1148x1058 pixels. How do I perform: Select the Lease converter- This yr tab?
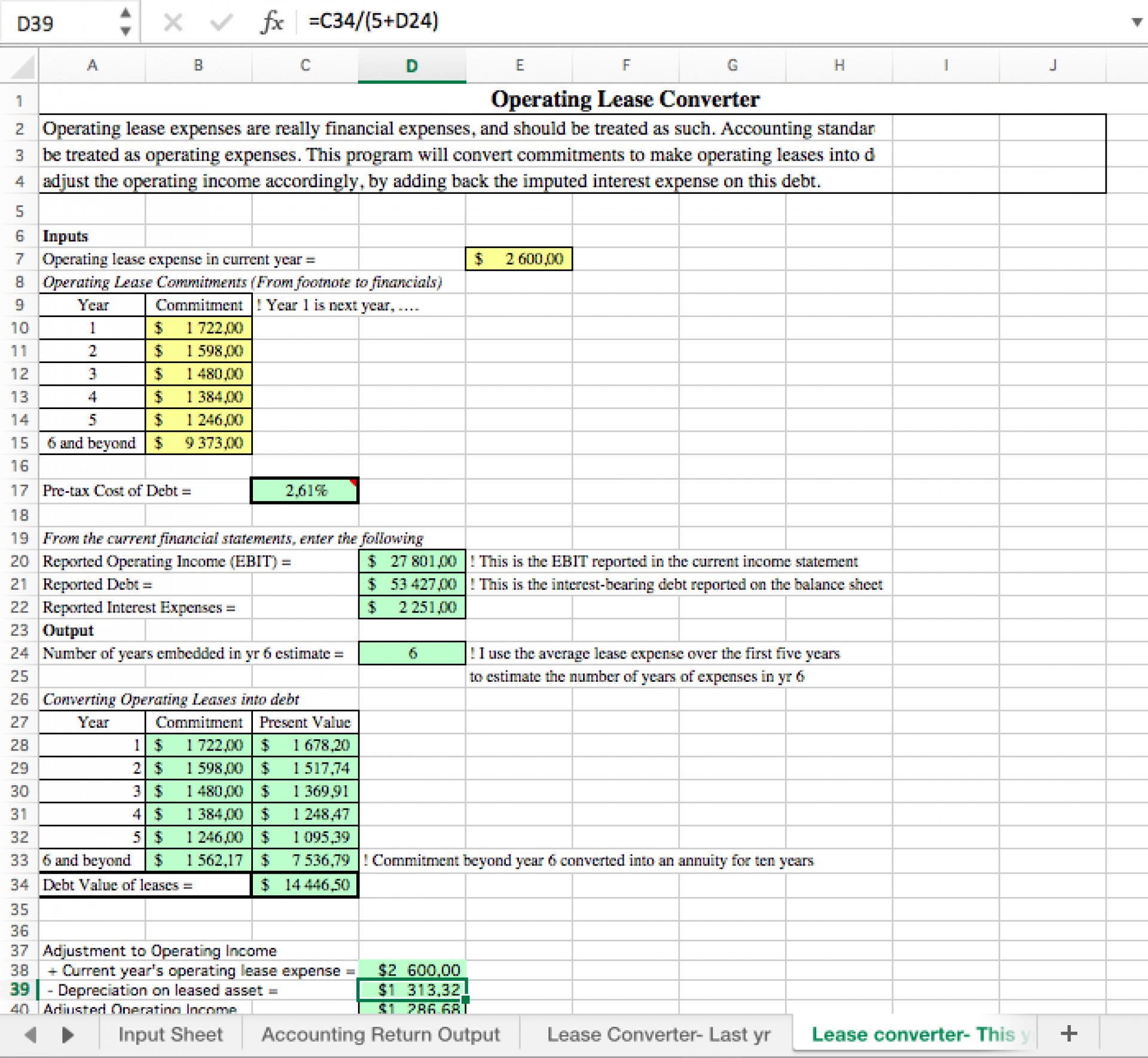[x=916, y=1034]
